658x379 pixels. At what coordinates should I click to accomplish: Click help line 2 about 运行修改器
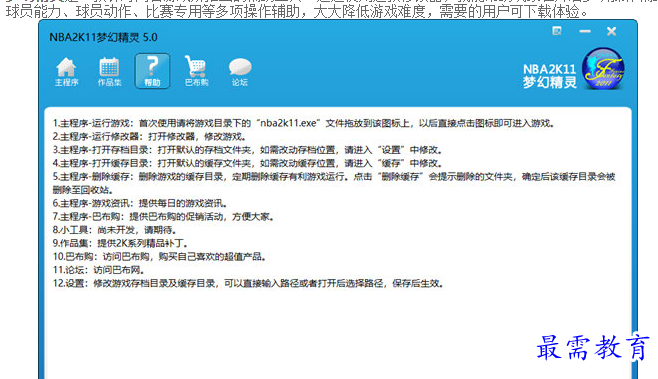click(149, 136)
